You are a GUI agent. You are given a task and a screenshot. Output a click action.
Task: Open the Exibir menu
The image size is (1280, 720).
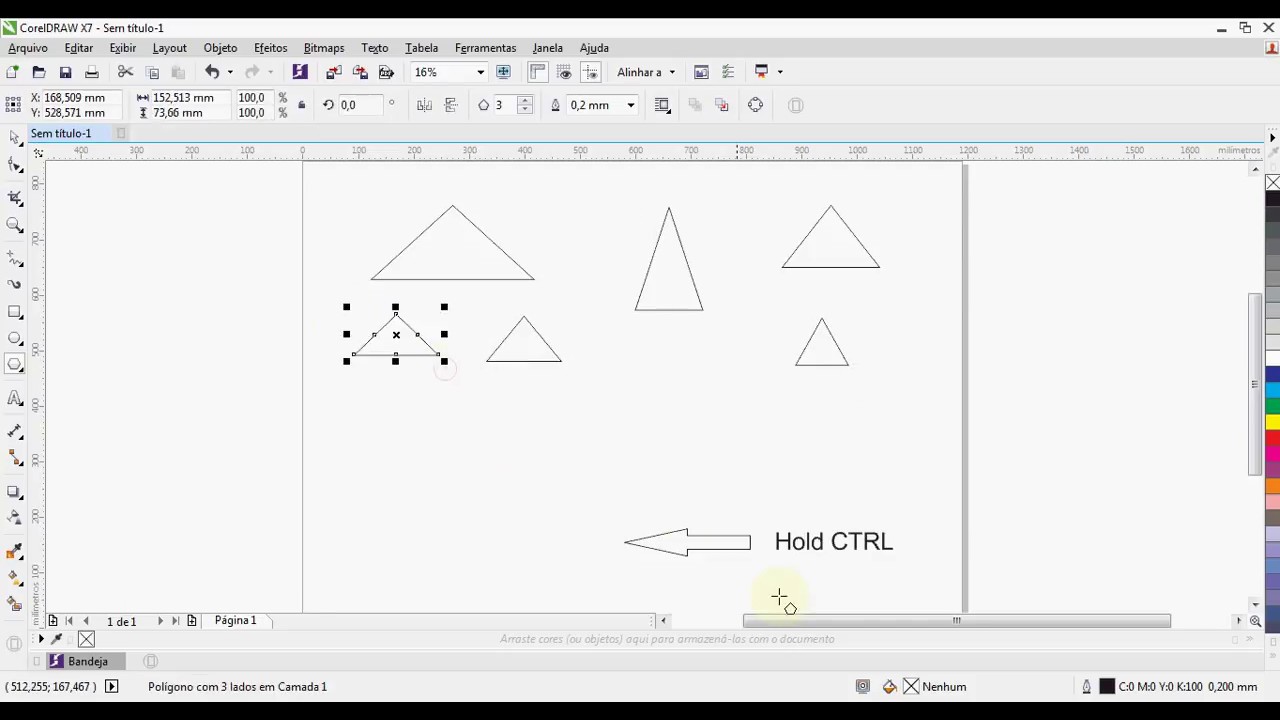[123, 48]
